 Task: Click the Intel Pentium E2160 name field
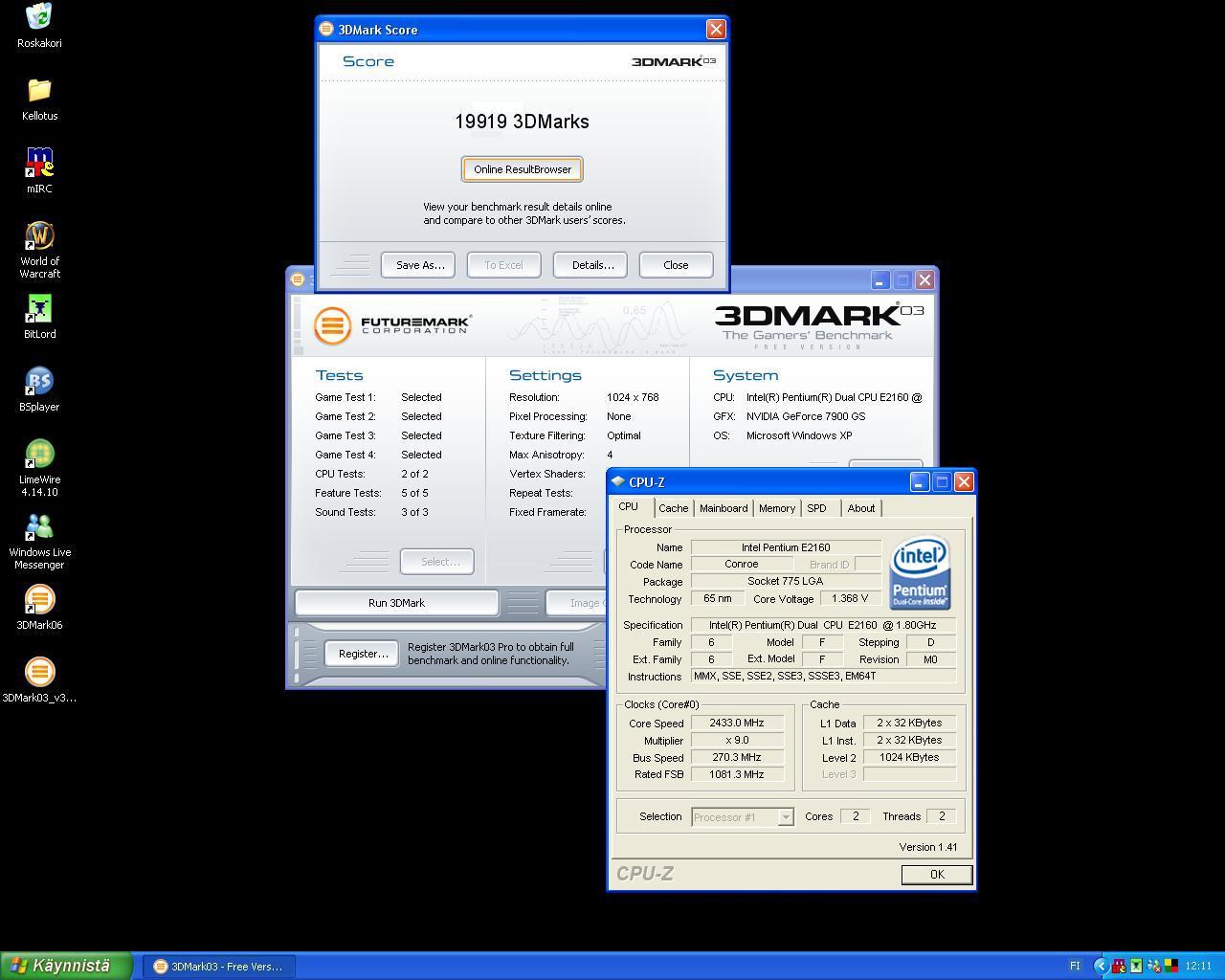[x=786, y=547]
